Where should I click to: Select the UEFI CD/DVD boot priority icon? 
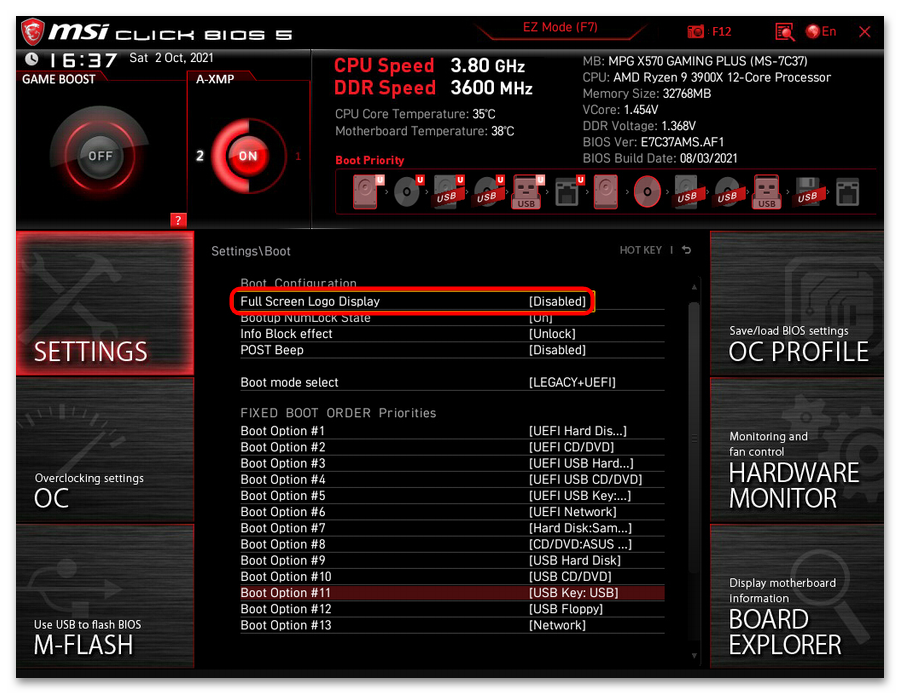407,192
